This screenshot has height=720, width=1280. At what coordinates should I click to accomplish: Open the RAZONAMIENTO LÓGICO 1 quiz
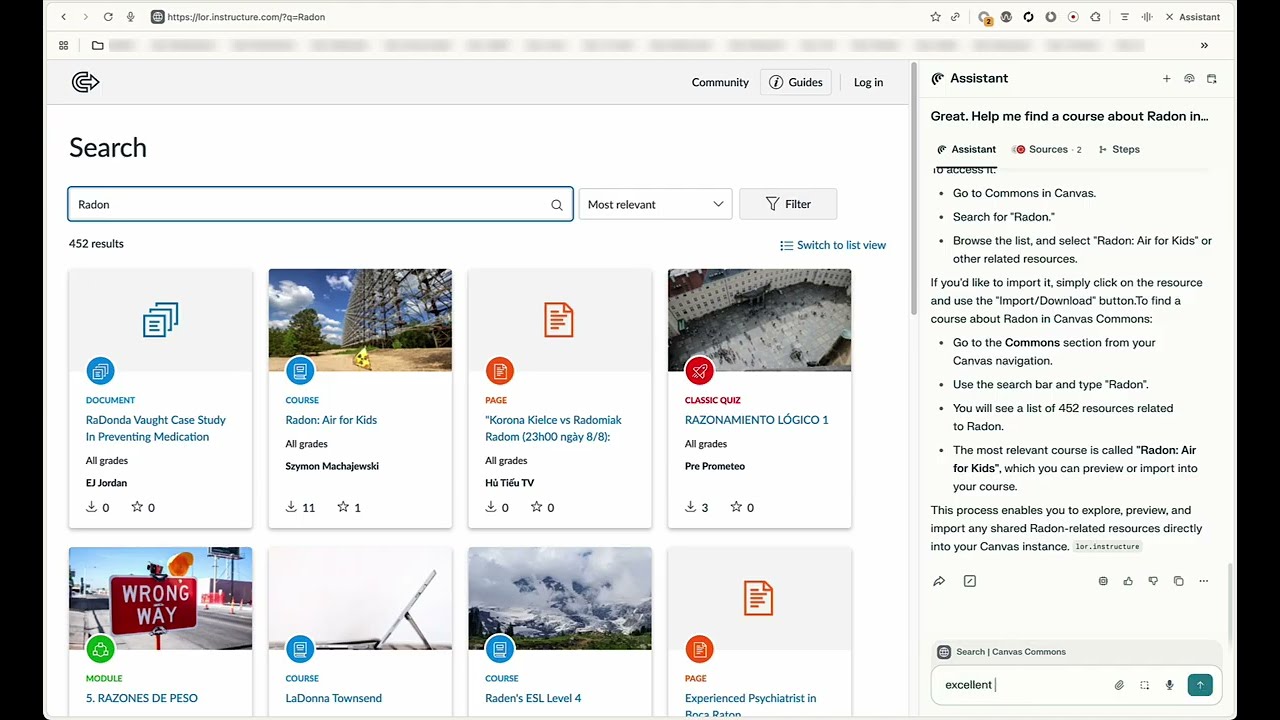pos(757,420)
